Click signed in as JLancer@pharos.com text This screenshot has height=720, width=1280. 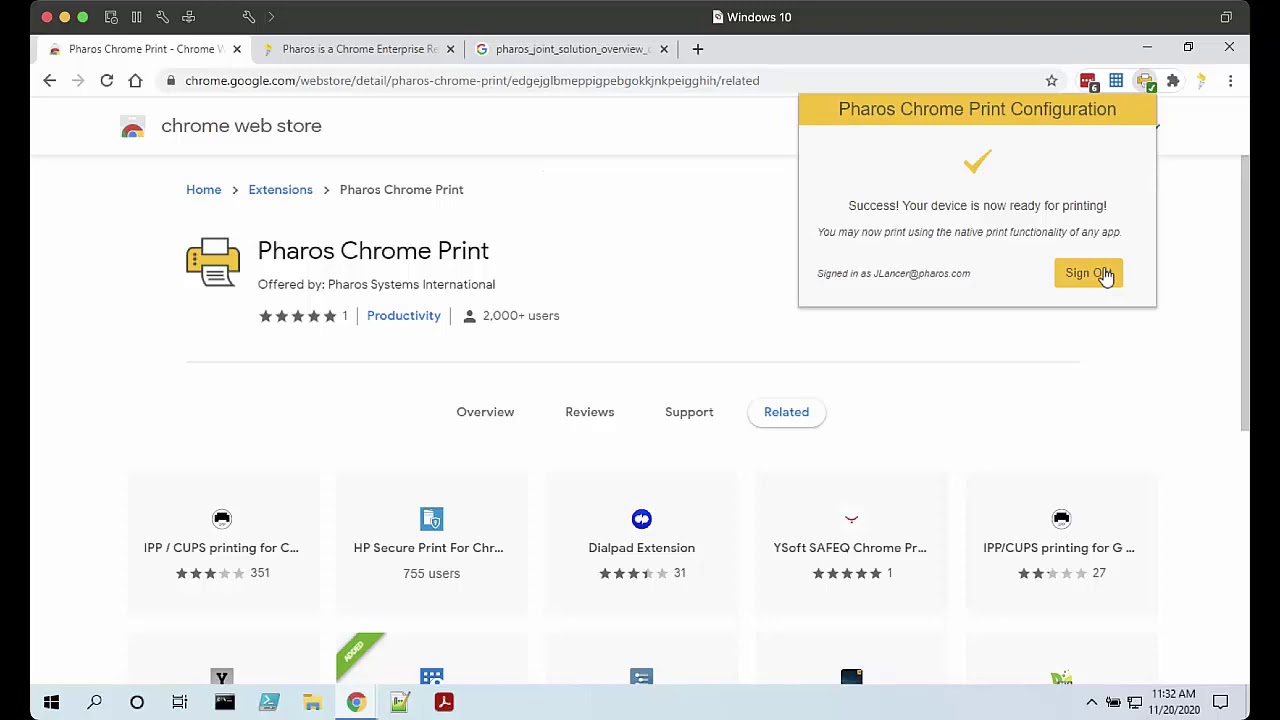[893, 273]
